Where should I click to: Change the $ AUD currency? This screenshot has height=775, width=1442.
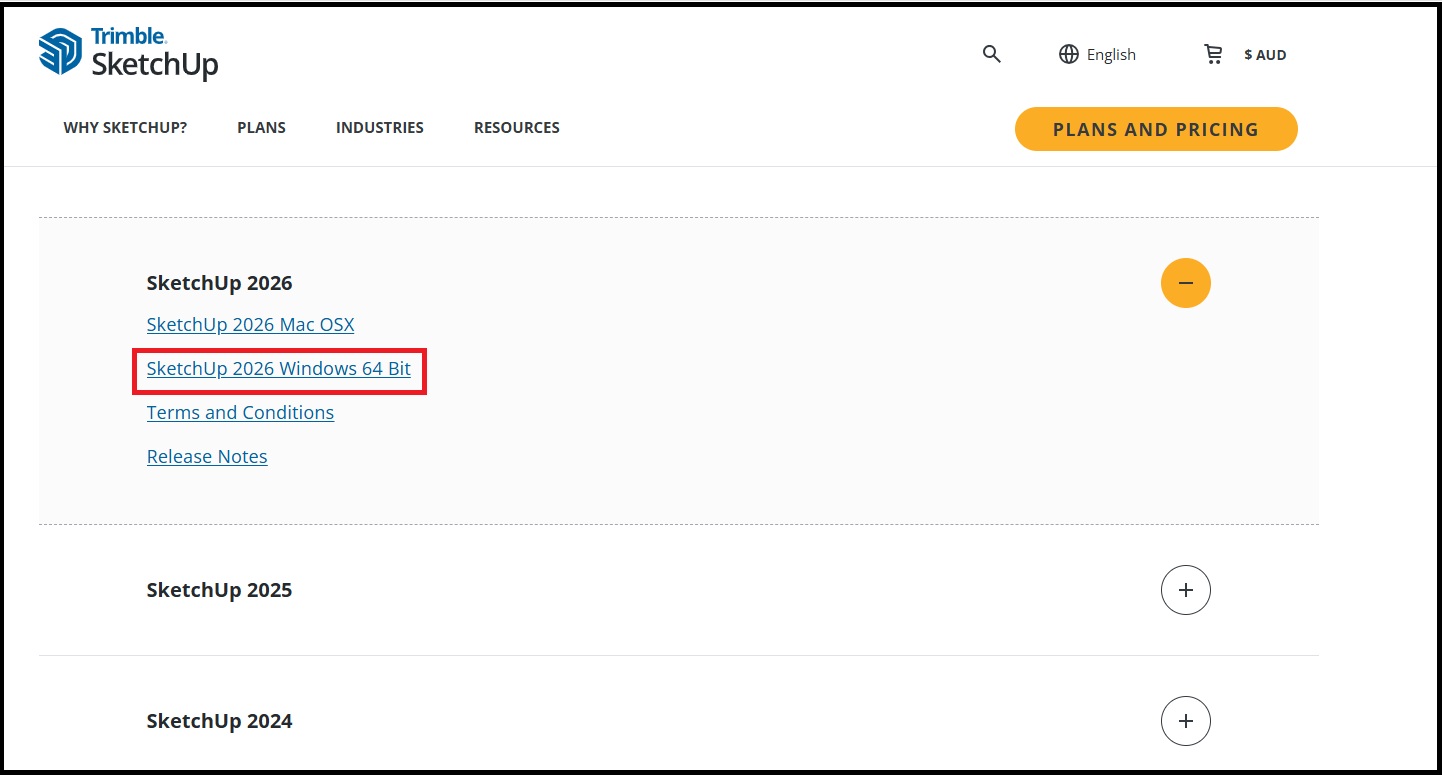[1265, 55]
